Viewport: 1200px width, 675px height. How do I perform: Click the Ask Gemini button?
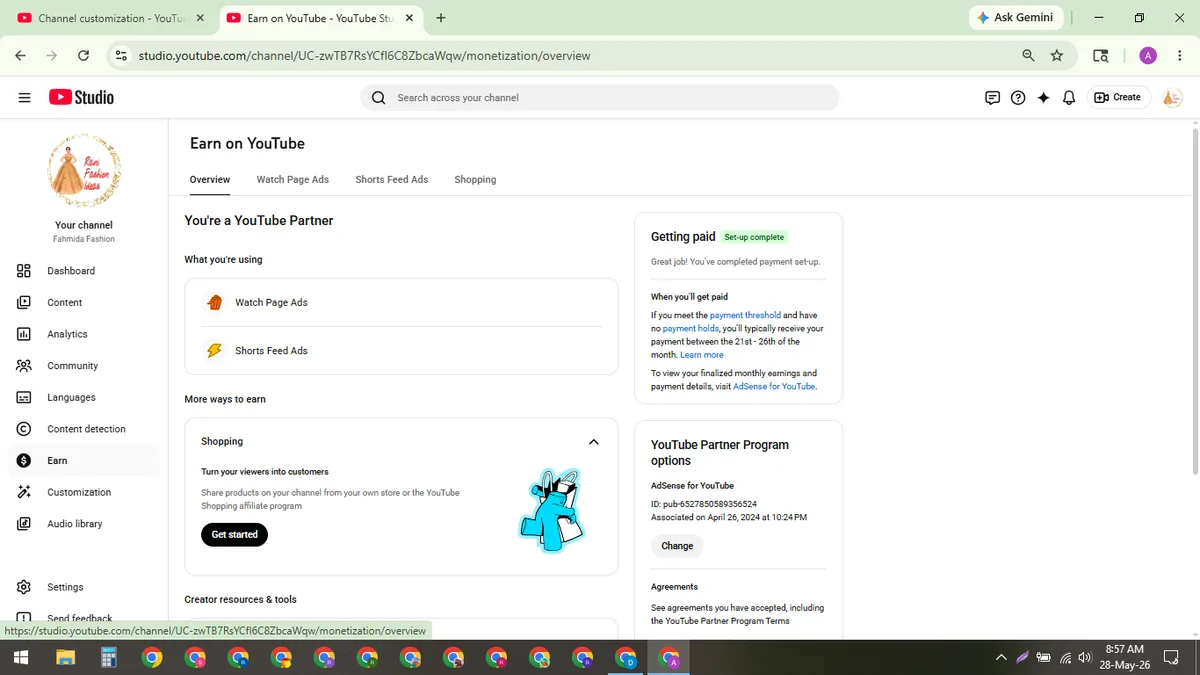click(1015, 18)
